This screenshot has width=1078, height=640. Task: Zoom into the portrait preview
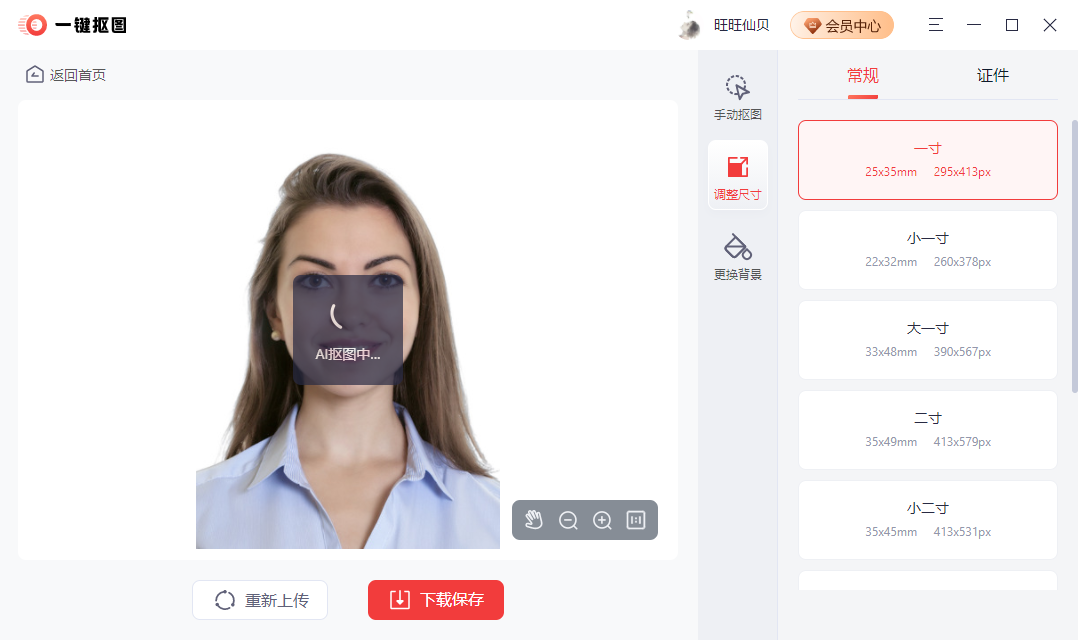coord(601,520)
